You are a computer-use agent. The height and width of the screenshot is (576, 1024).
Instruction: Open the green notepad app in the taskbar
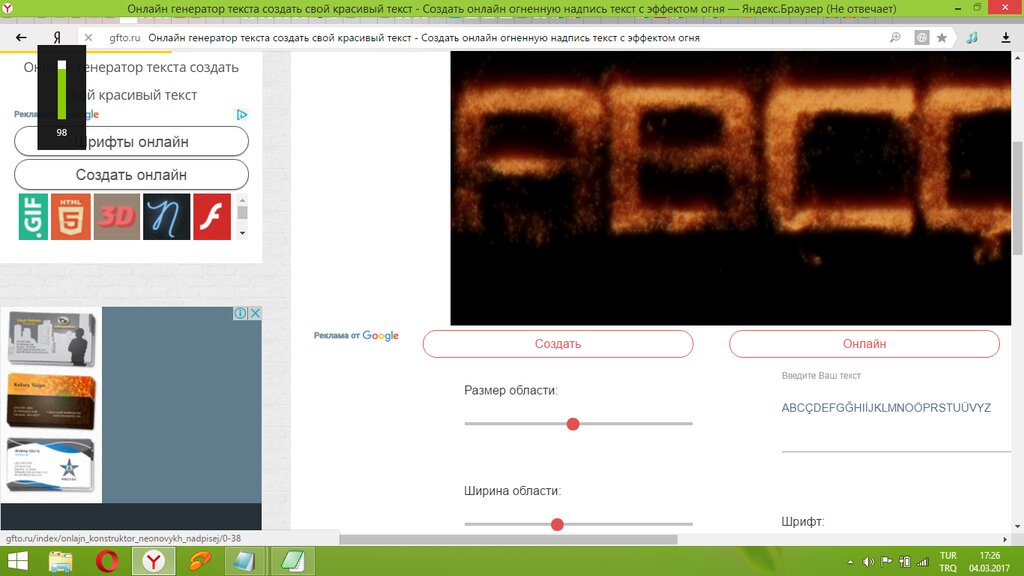point(293,561)
